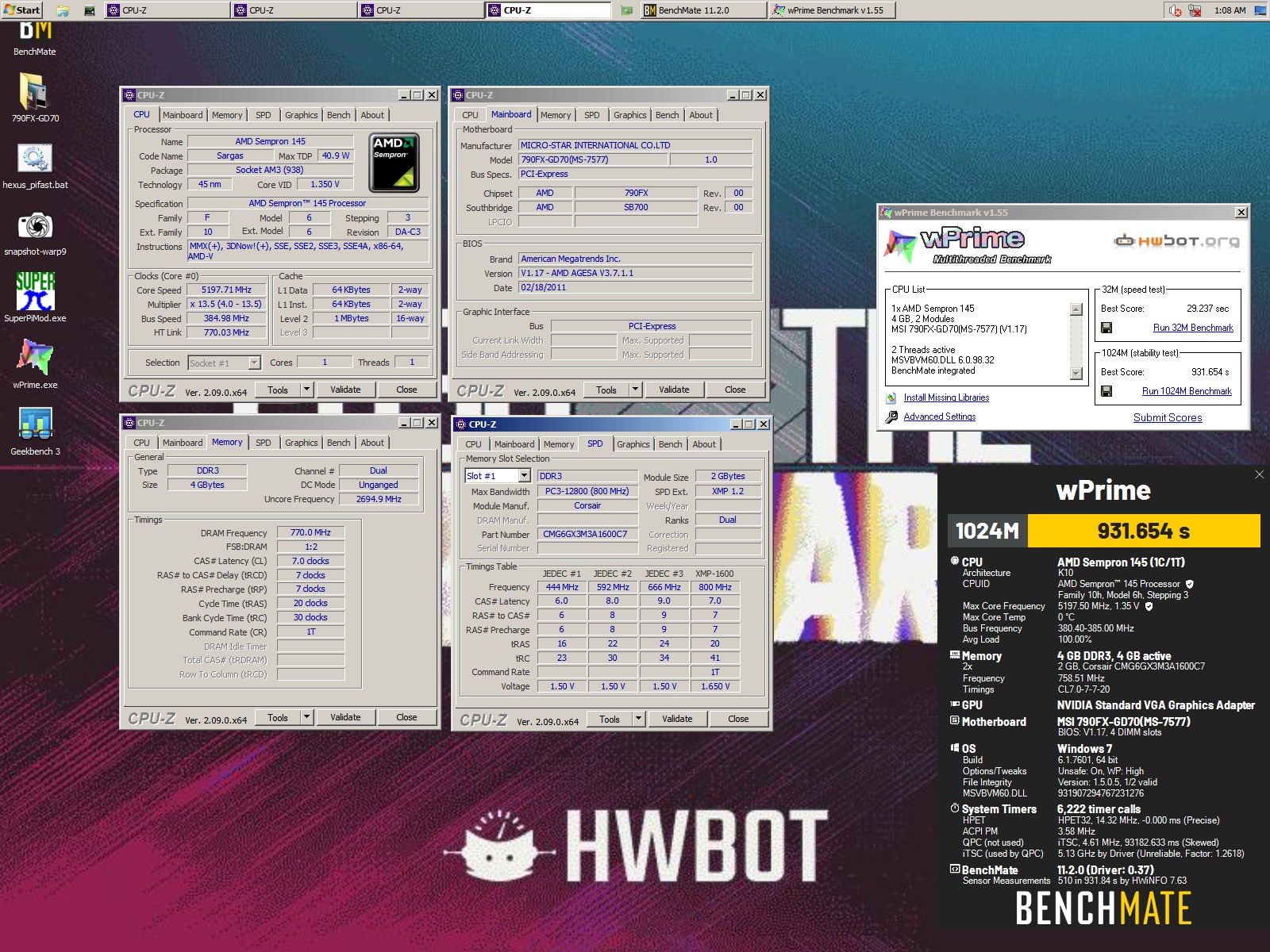
Task: Open the Slot #1 memory slot dropdown
Action: [x=524, y=476]
